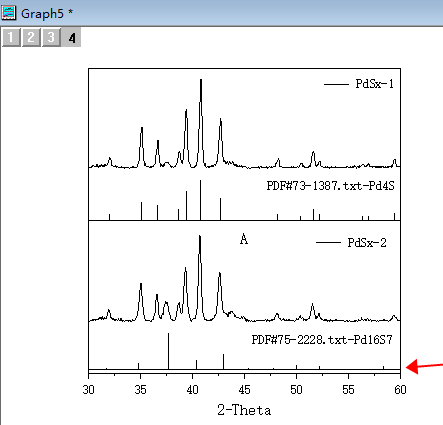Click the 2-Theta axis title
The height and width of the screenshot is (425, 443).
[244, 410]
